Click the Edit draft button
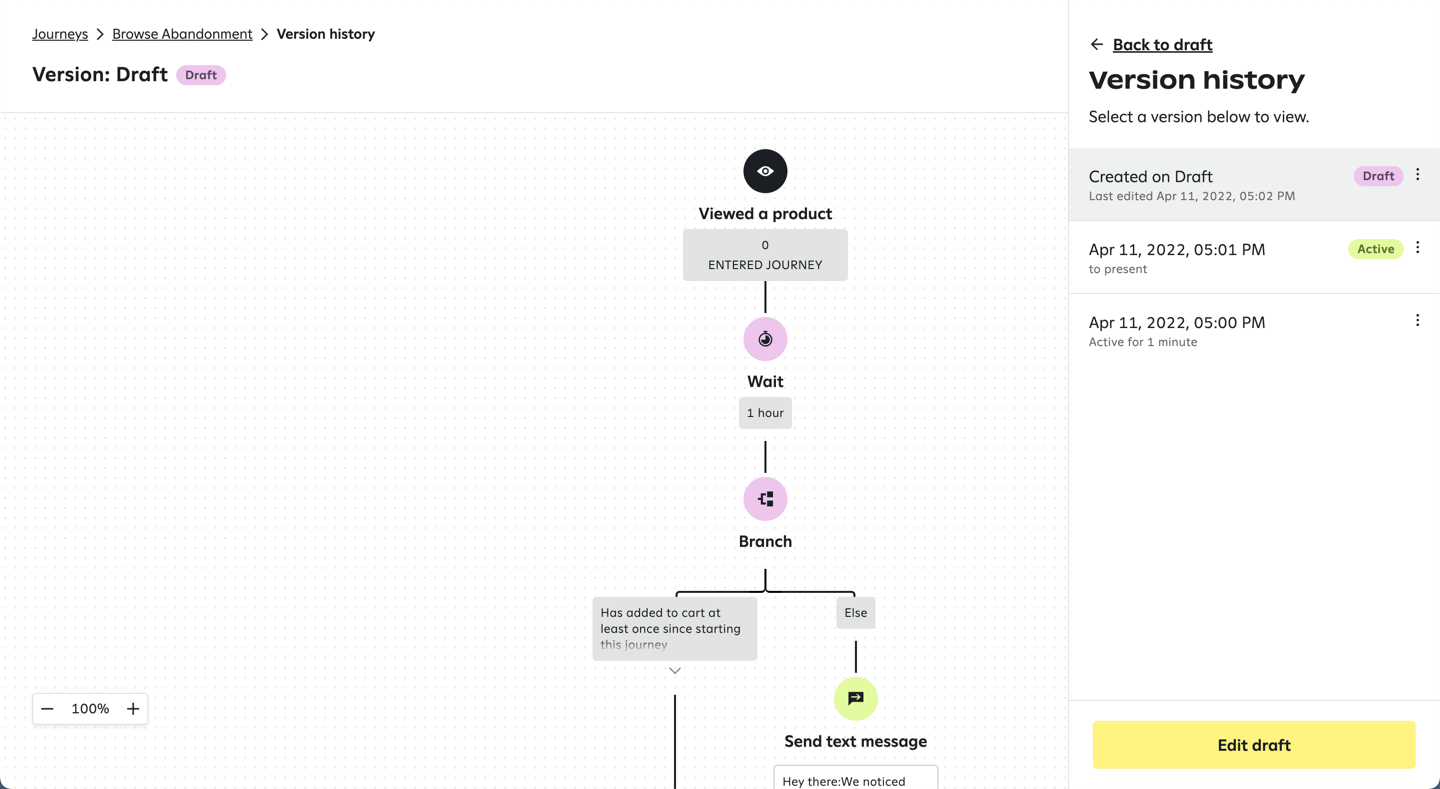Image resolution: width=1440 pixels, height=789 pixels. [x=1253, y=745]
